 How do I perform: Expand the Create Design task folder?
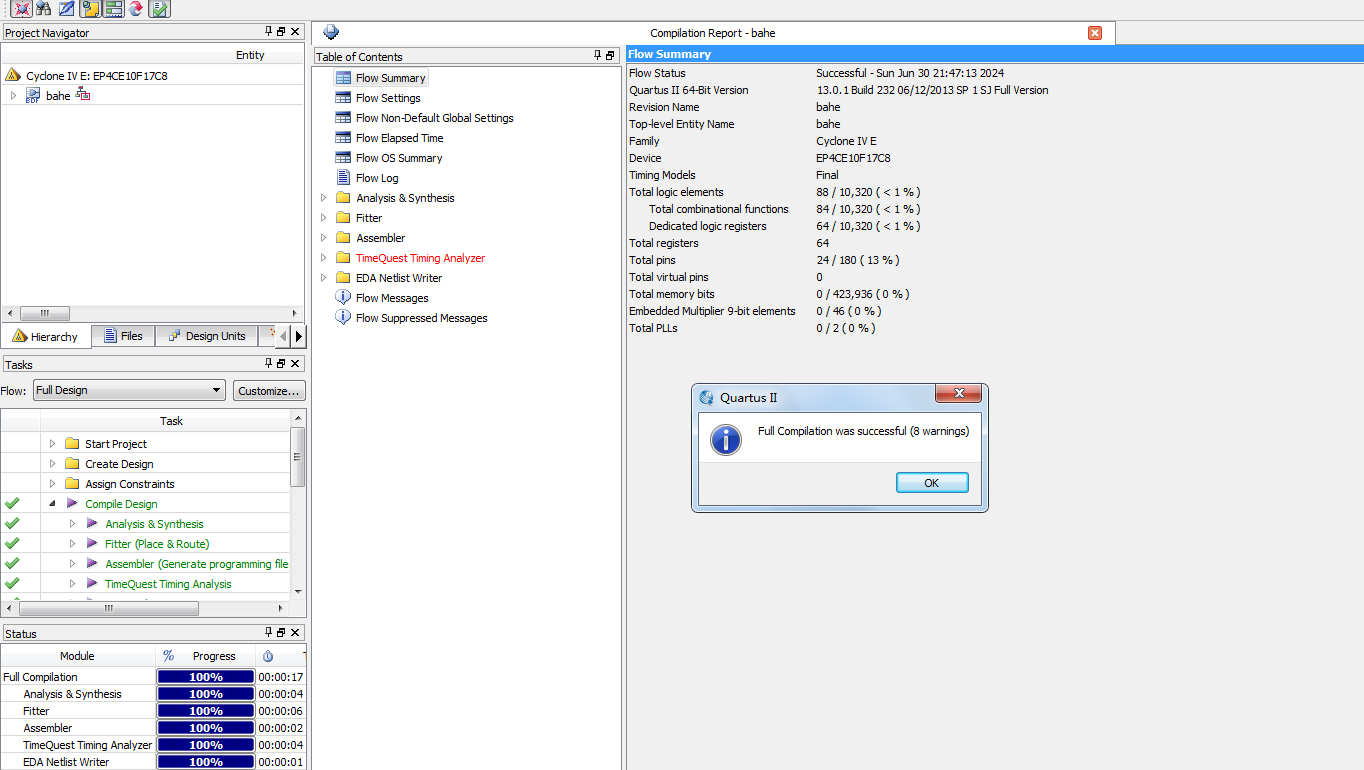(53, 464)
